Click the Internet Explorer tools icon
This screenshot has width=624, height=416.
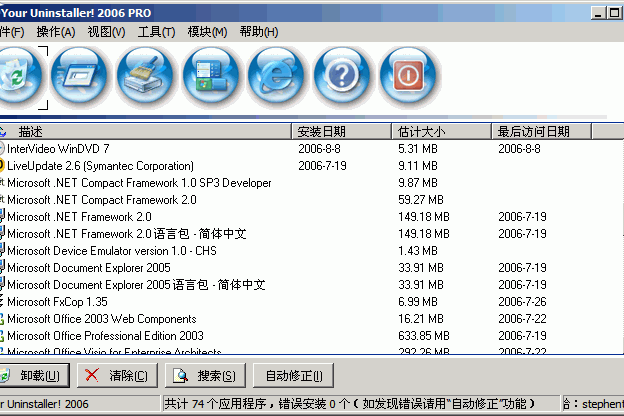277,77
